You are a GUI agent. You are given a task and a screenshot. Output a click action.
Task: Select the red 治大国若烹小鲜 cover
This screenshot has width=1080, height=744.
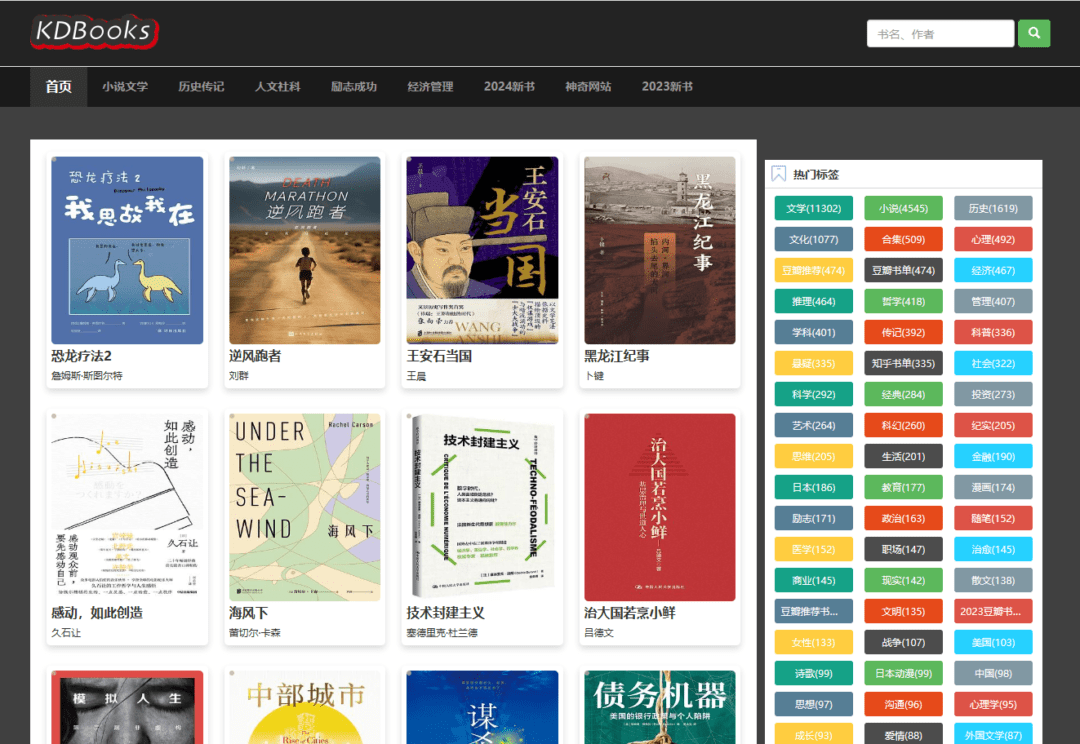click(659, 507)
